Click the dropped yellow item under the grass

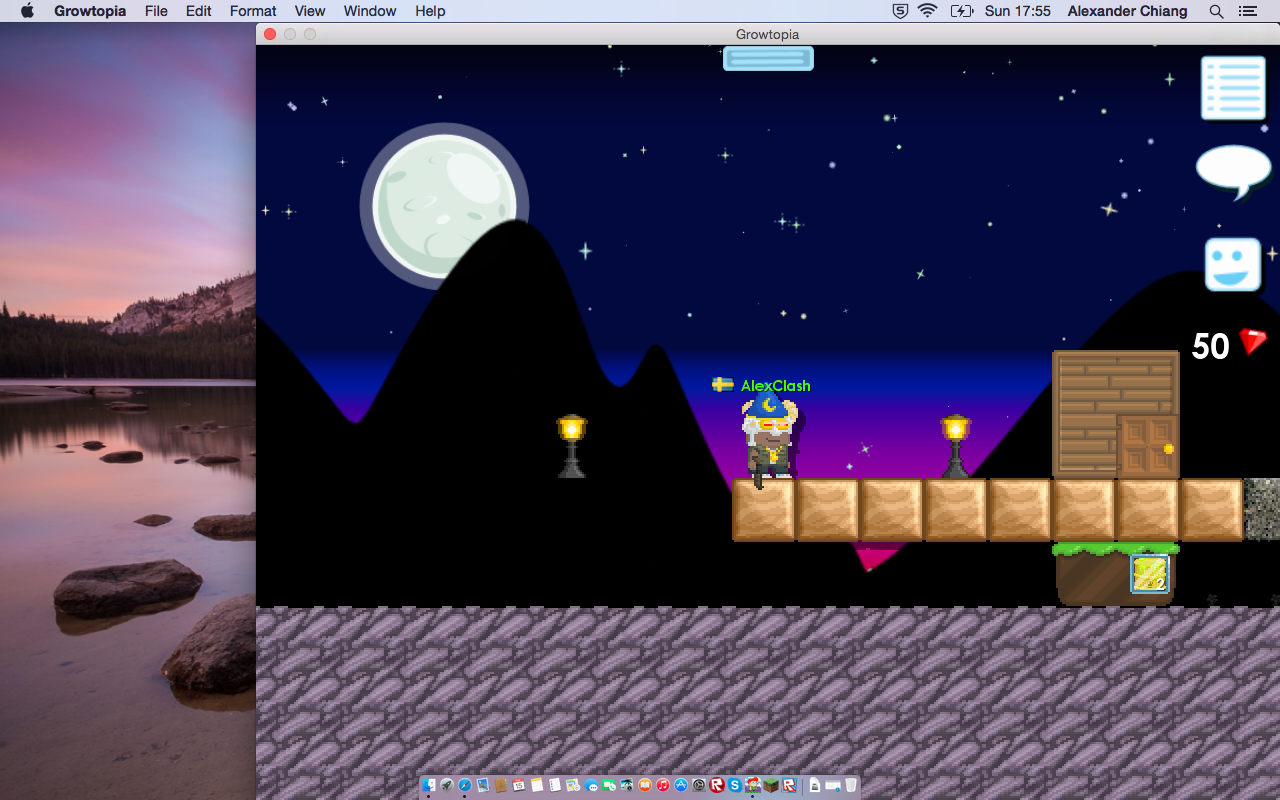[x=1149, y=574]
